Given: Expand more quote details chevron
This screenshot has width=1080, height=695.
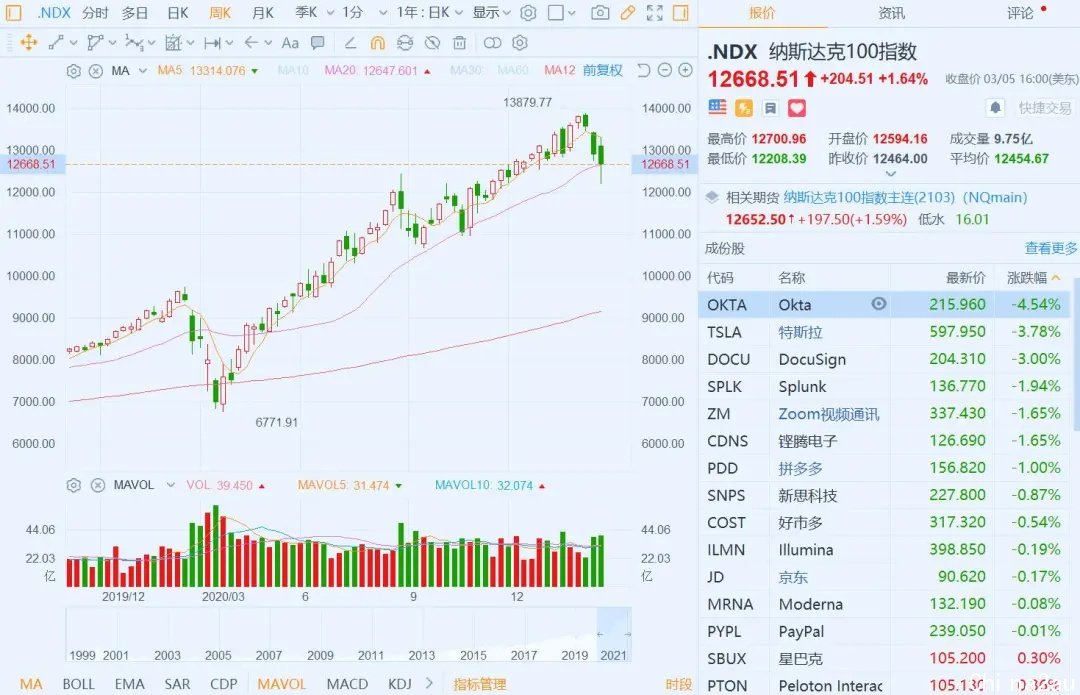Looking at the screenshot, I should tap(891, 174).
